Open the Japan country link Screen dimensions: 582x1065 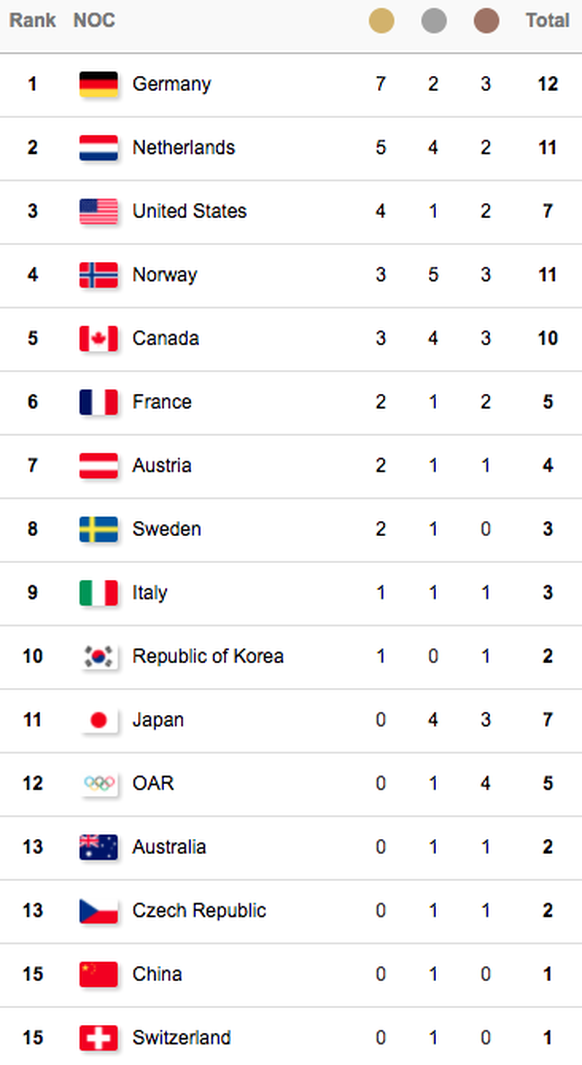158,720
